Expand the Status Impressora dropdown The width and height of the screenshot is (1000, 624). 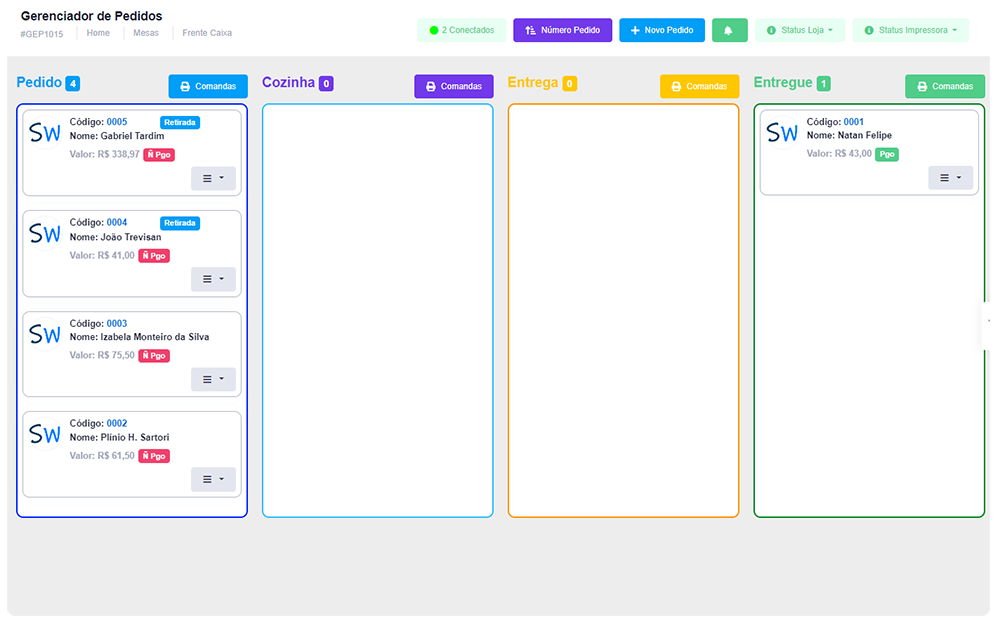coord(910,30)
